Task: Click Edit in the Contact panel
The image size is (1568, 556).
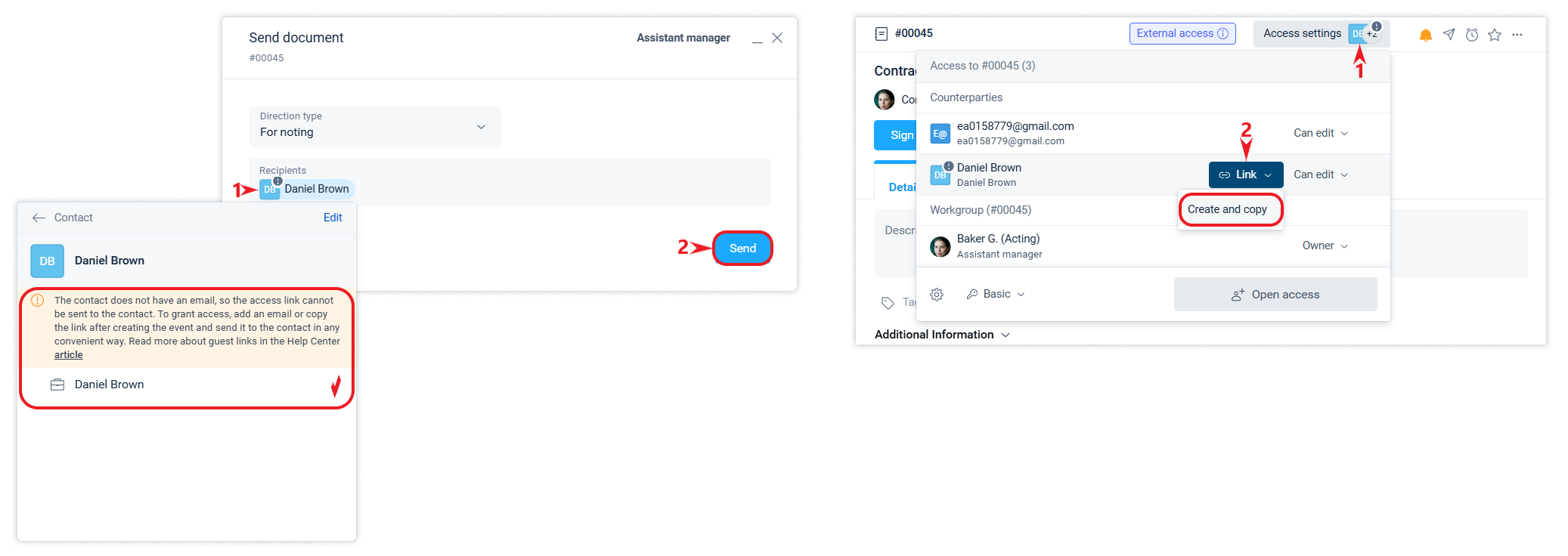Action: click(x=333, y=218)
